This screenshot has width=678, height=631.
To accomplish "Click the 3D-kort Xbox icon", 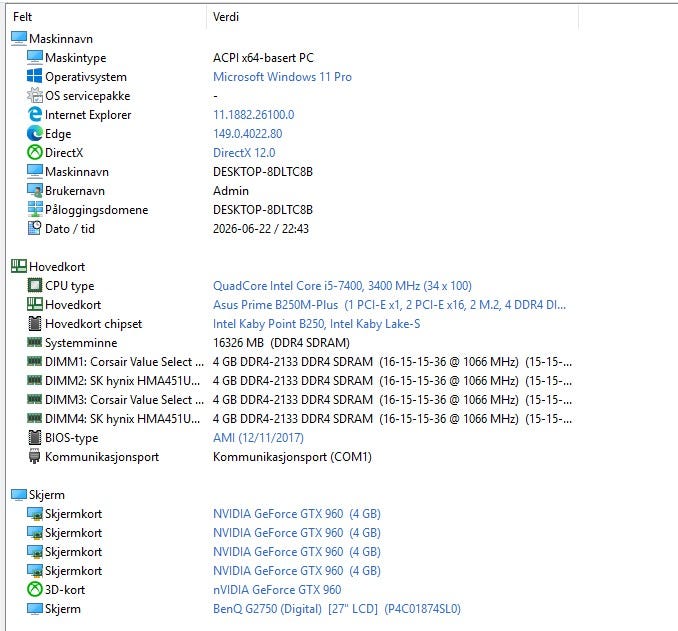I will tap(35, 589).
